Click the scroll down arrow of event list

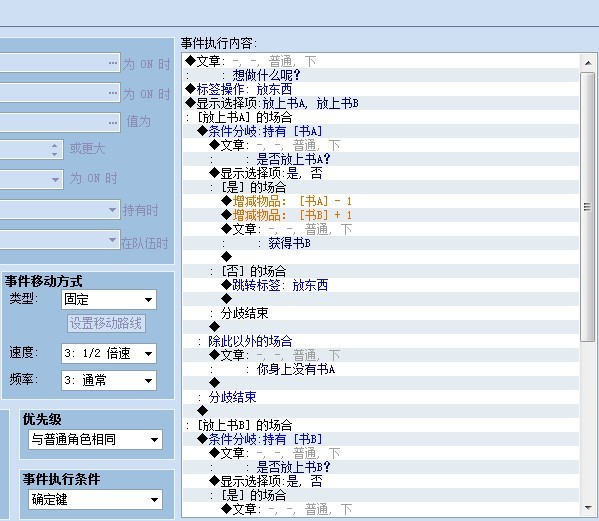click(x=588, y=508)
